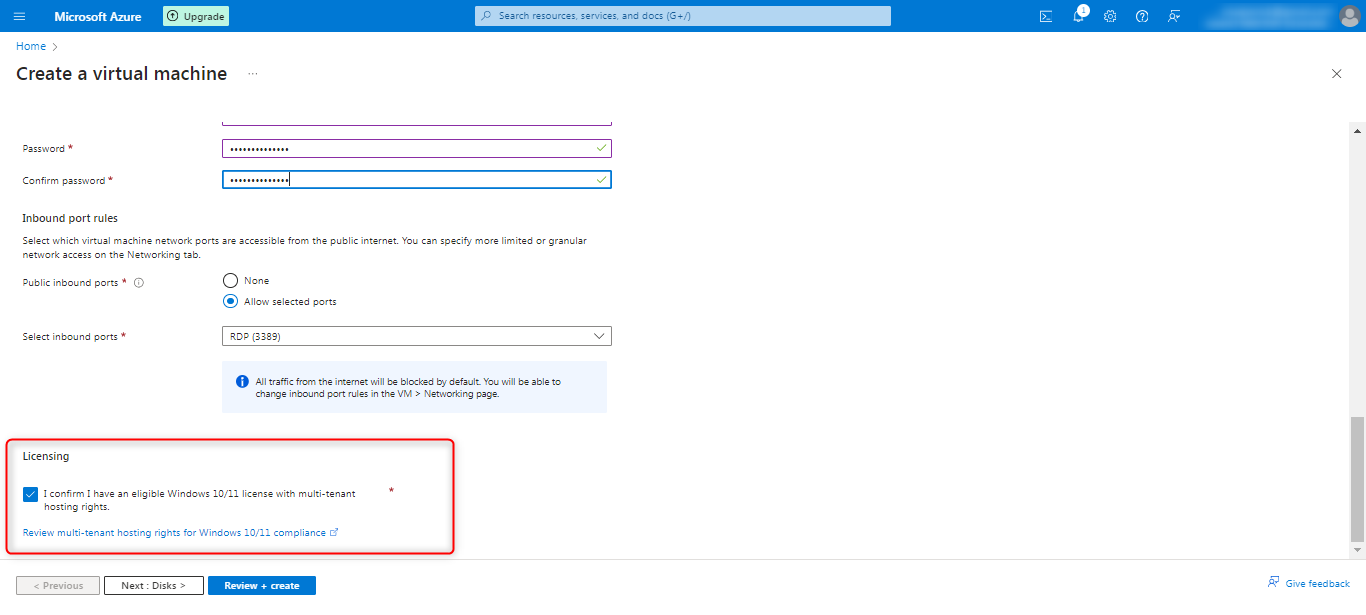Toggle the Windows license confirmation checkbox
The width and height of the screenshot is (1366, 615).
tap(31, 494)
